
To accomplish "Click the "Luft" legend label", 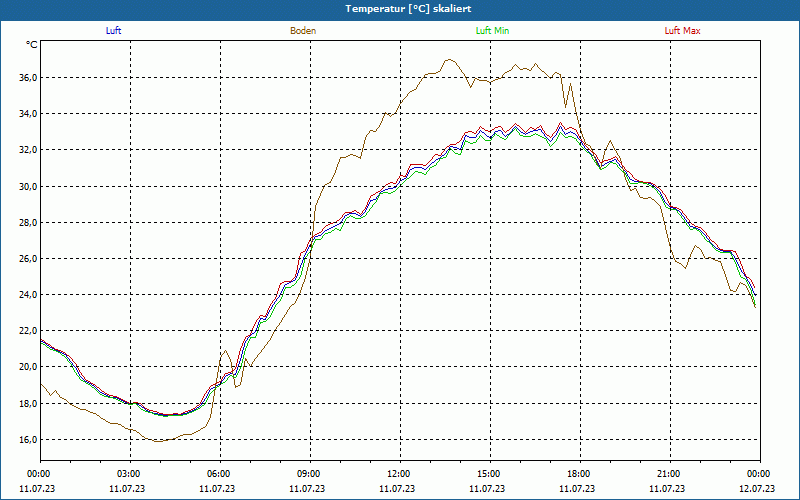I will click(113, 31).
